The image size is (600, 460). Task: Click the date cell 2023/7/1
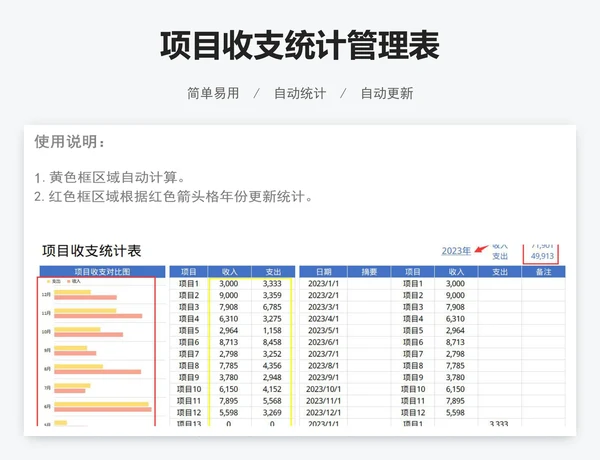click(323, 354)
